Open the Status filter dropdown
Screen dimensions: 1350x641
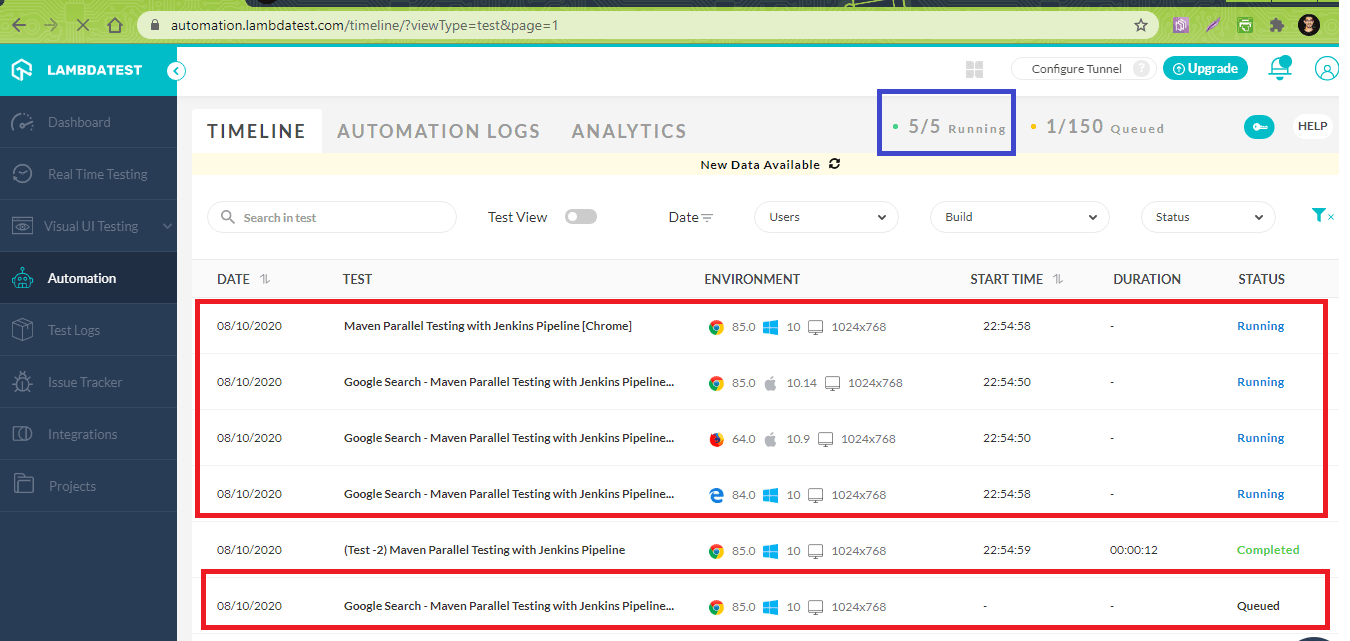point(1208,217)
